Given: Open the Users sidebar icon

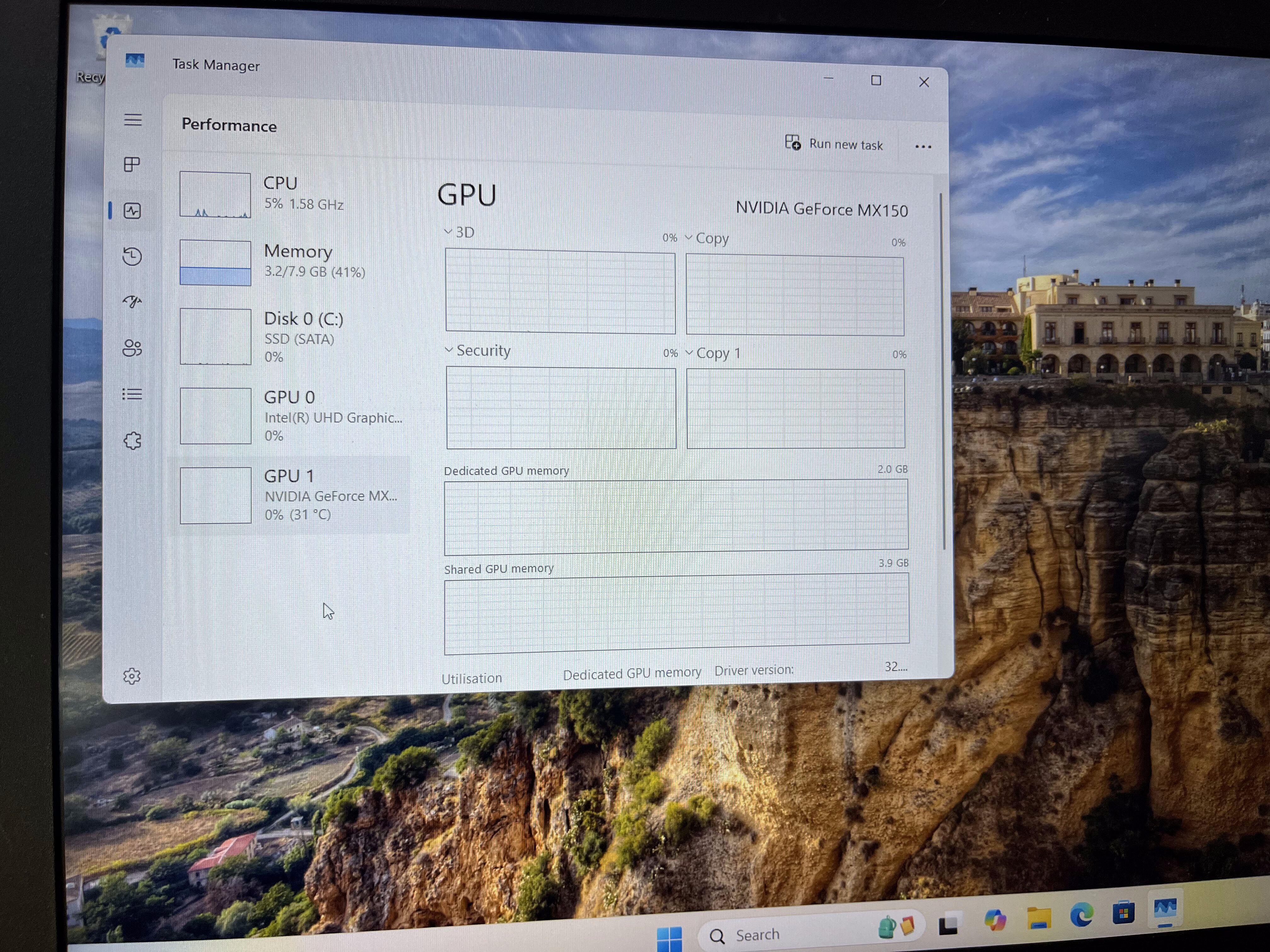Looking at the screenshot, I should point(132,348).
